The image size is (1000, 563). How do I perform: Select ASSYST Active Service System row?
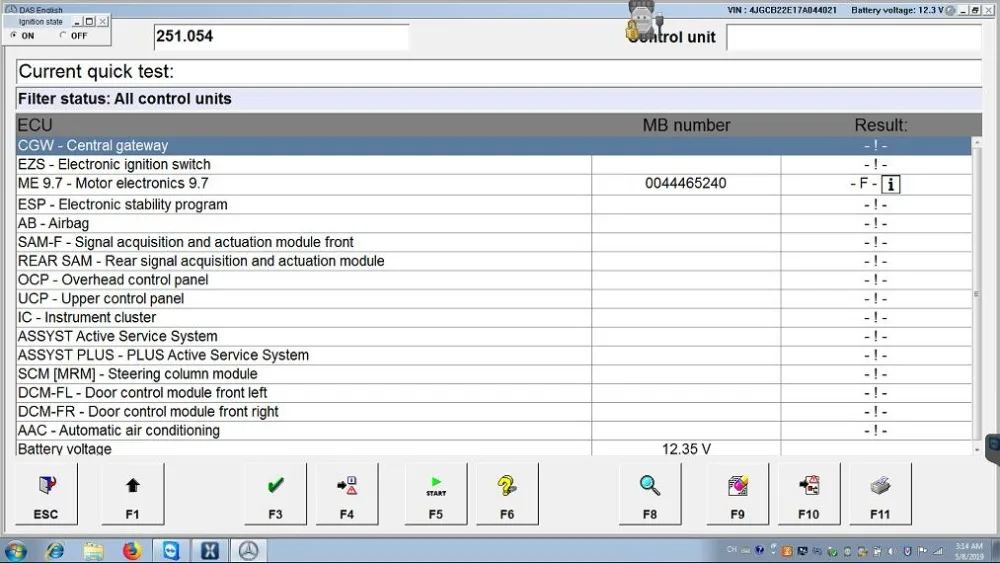pos(494,337)
